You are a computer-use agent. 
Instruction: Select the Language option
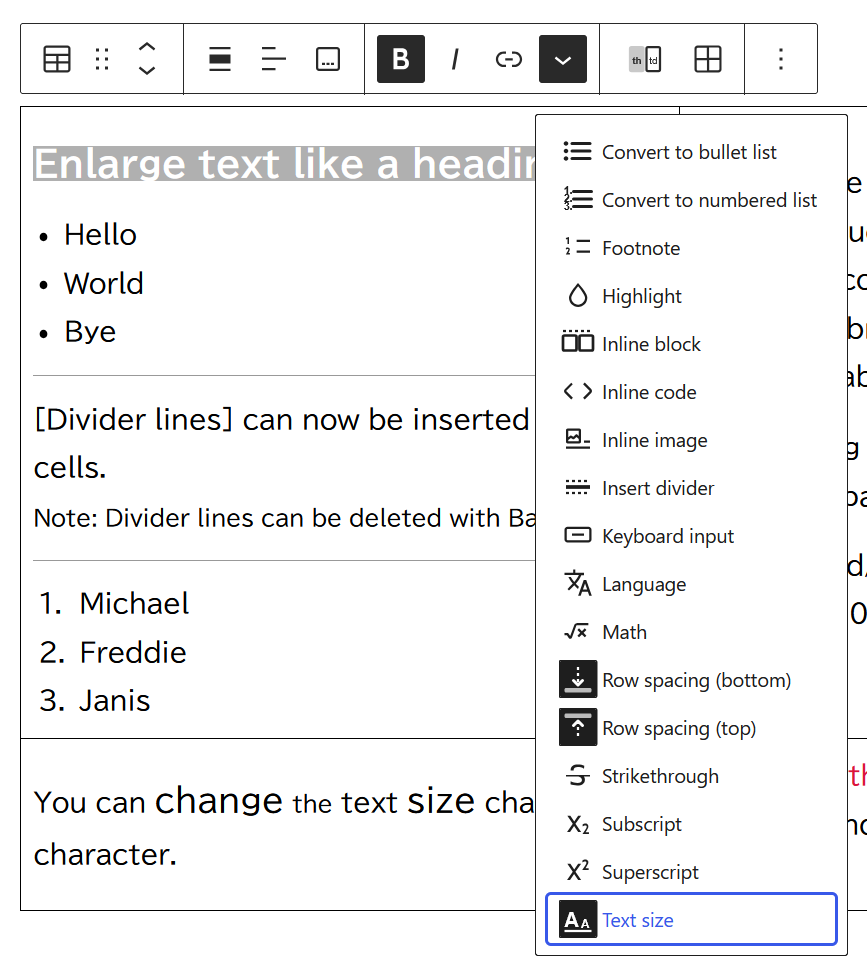(x=691, y=584)
